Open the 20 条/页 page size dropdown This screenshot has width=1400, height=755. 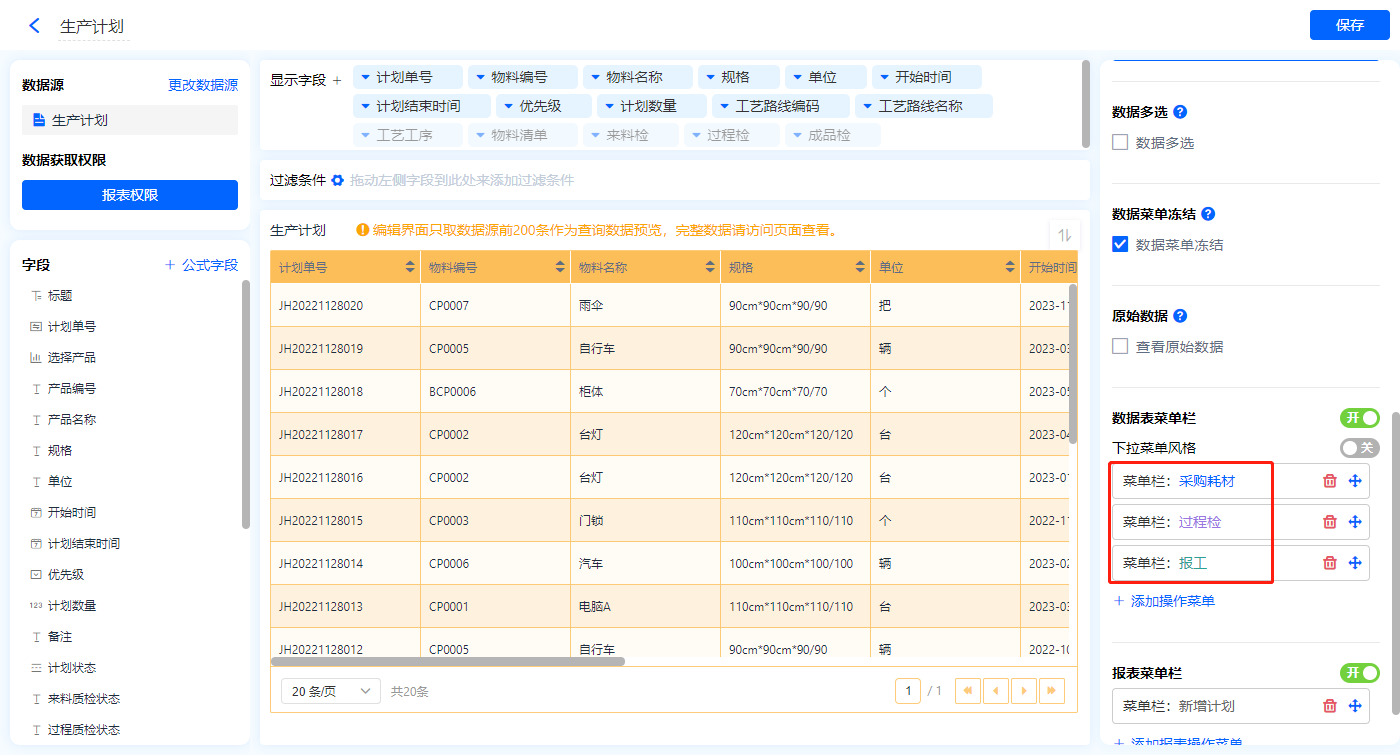point(330,691)
